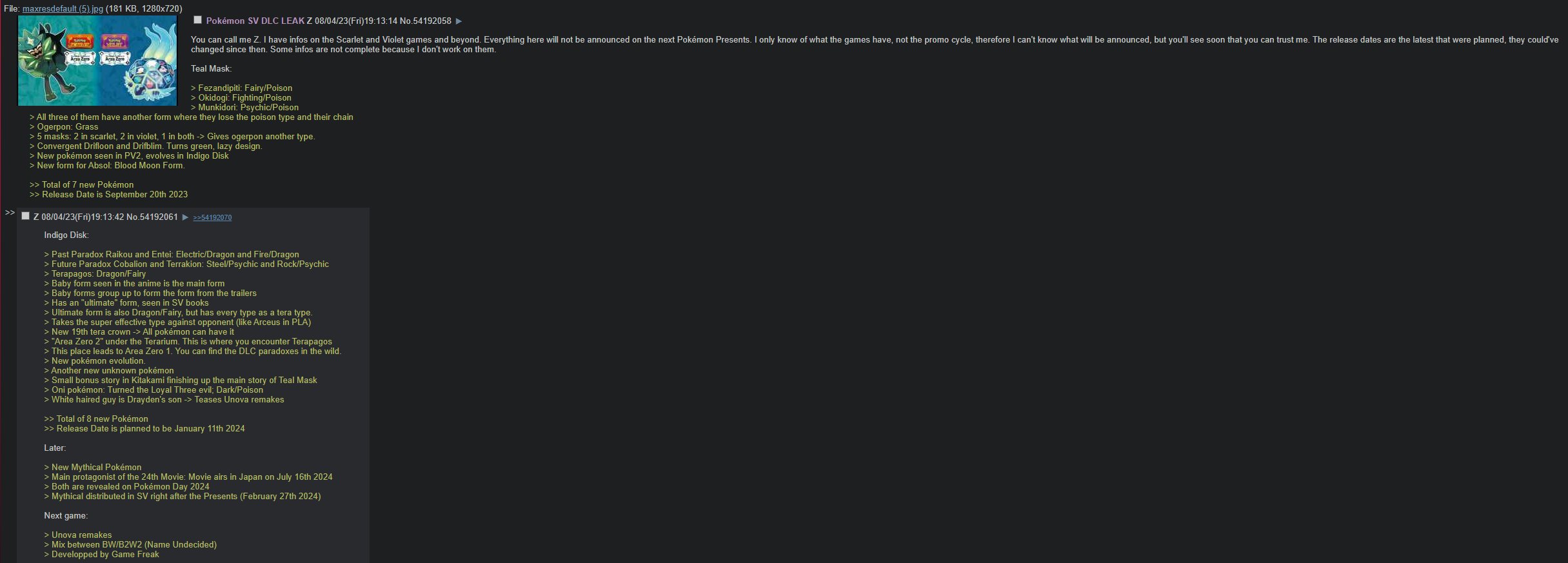1568x563 pixels.
Task: Open post menu arrow after No.54192058
Action: [x=459, y=21]
